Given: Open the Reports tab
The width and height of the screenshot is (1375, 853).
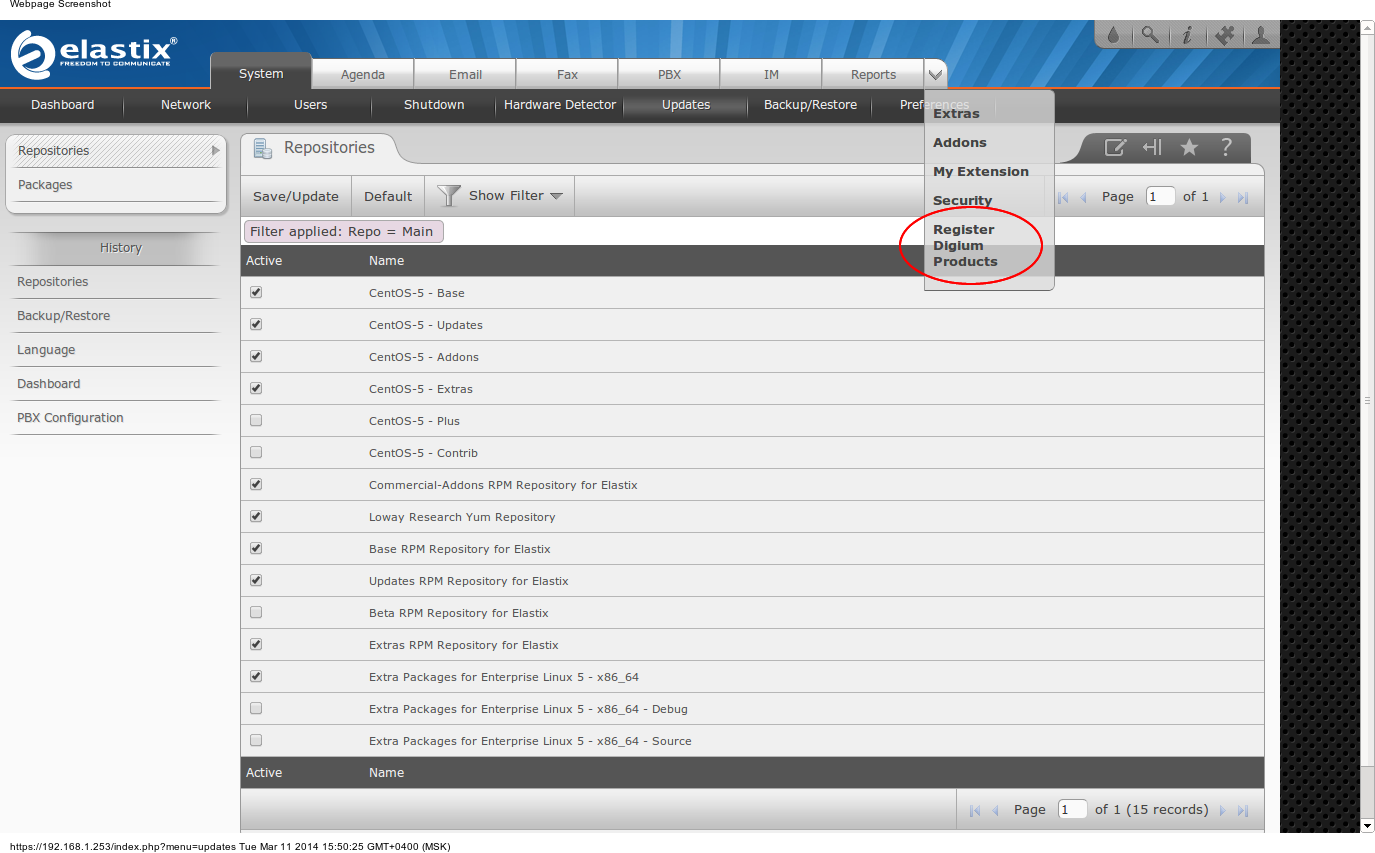Looking at the screenshot, I should [873, 74].
